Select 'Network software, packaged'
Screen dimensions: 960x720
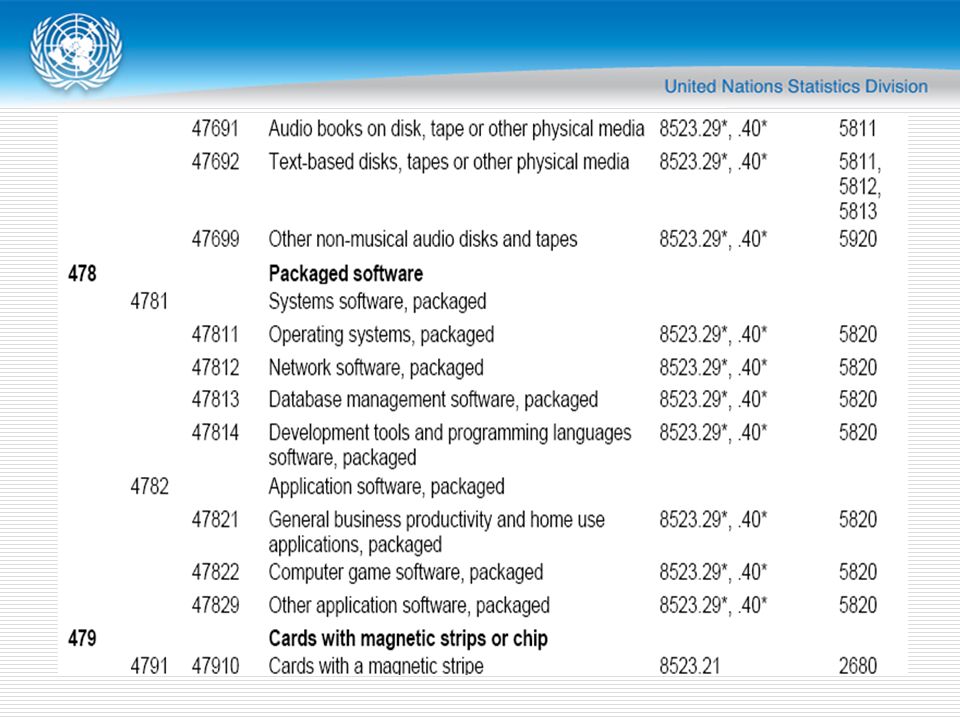click(376, 367)
